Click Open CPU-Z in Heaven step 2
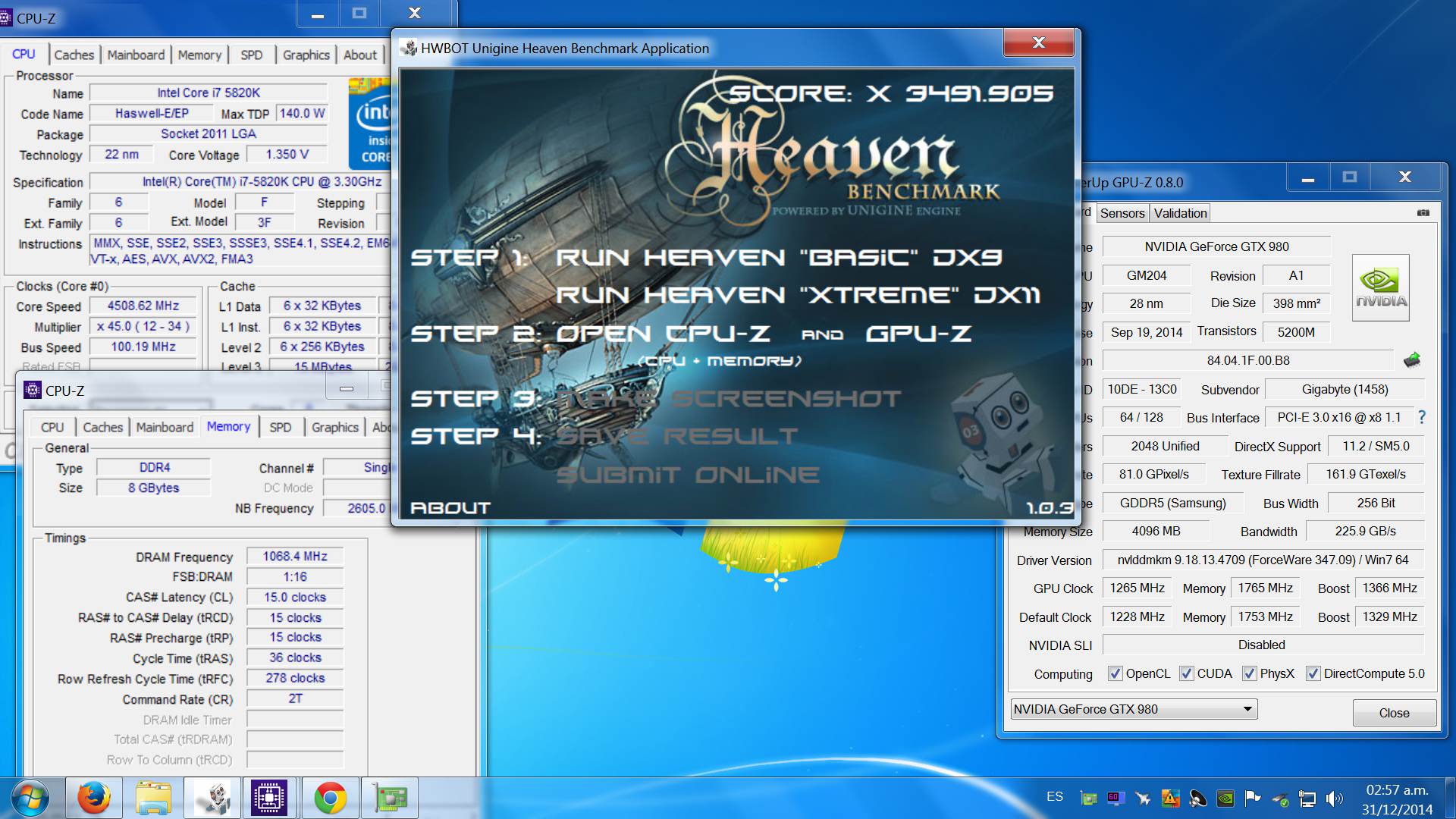Viewport: 1456px width, 819px height. pyautogui.click(x=664, y=334)
